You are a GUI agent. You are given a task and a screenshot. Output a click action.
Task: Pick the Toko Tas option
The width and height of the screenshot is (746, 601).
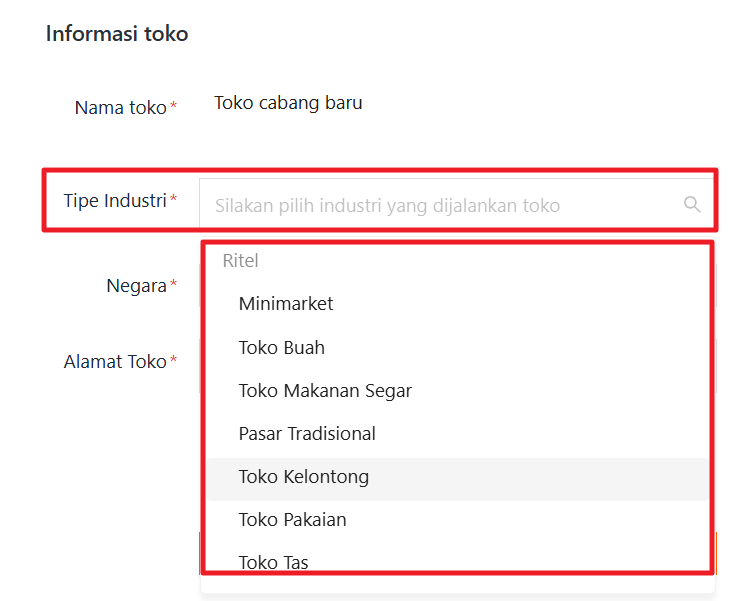[274, 562]
